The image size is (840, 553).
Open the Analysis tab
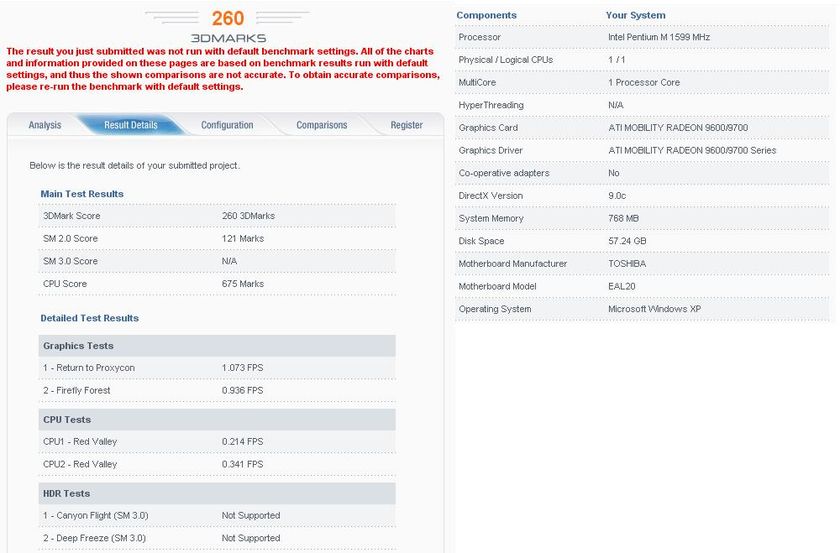45,125
